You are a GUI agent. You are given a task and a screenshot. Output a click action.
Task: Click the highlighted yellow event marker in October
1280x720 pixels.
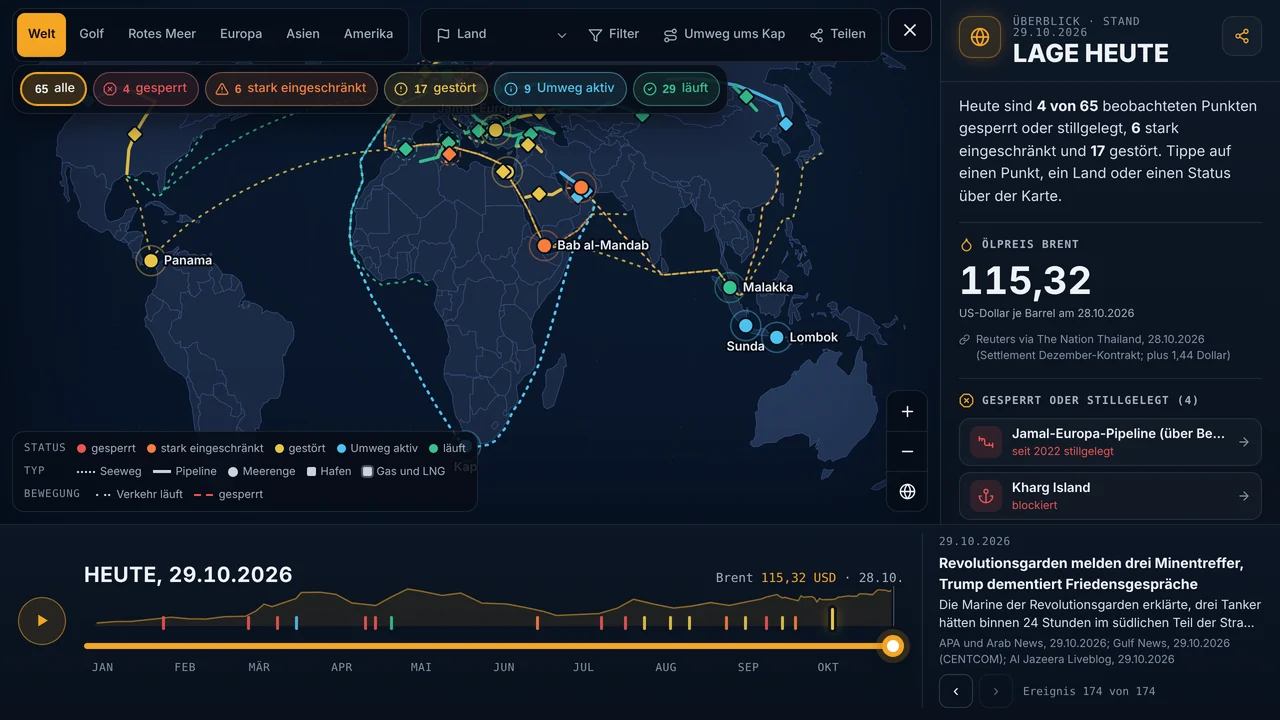(x=832, y=619)
